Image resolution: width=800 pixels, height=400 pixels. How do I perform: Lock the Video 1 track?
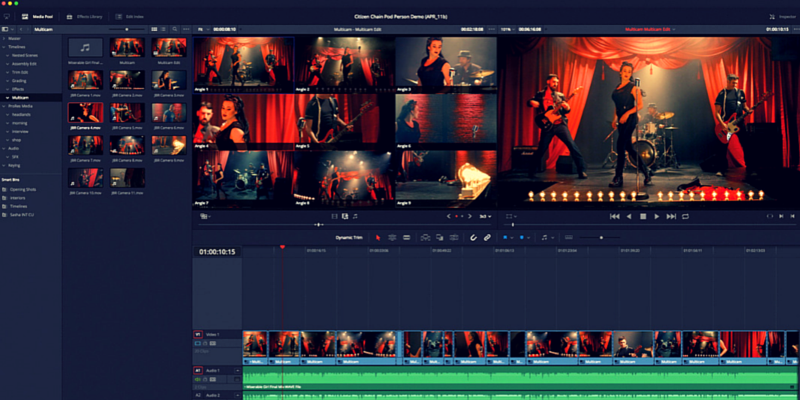tap(205, 343)
